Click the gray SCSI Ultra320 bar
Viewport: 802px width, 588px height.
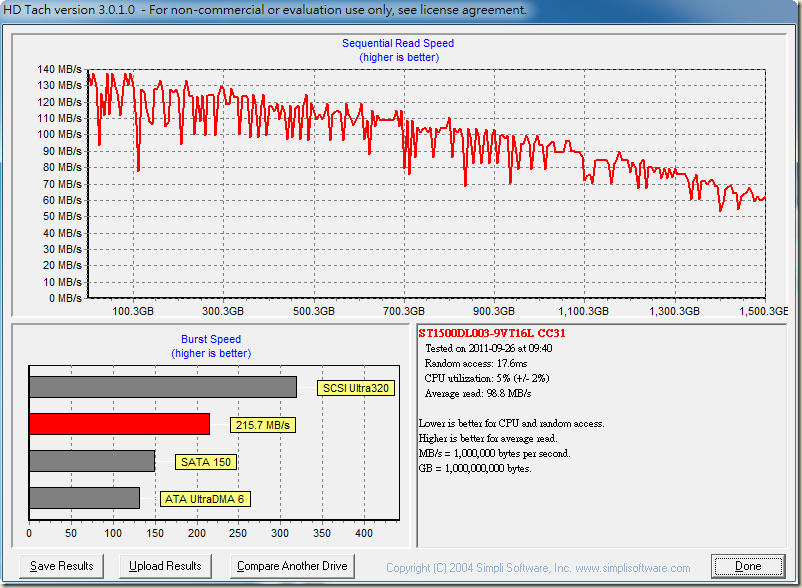162,387
